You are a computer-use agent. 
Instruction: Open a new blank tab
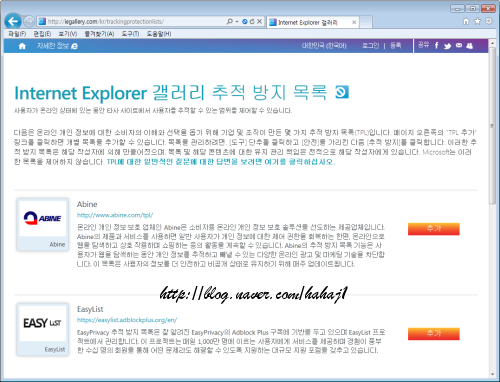coord(366,22)
